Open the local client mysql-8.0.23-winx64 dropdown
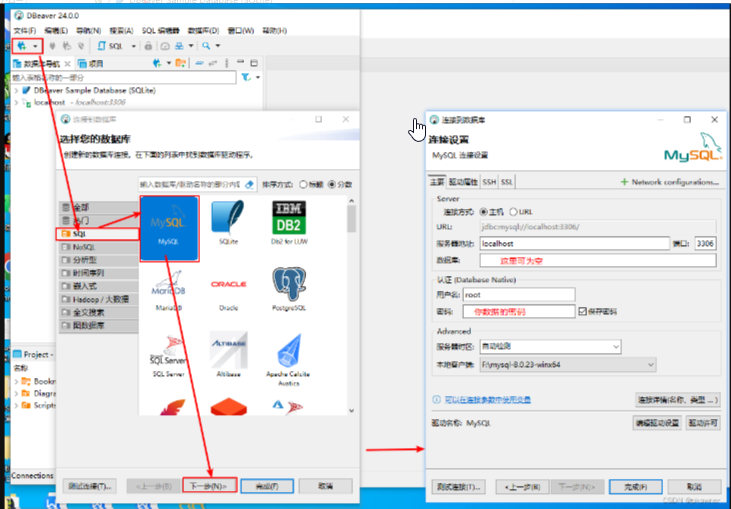The image size is (731, 509). (x=568, y=365)
